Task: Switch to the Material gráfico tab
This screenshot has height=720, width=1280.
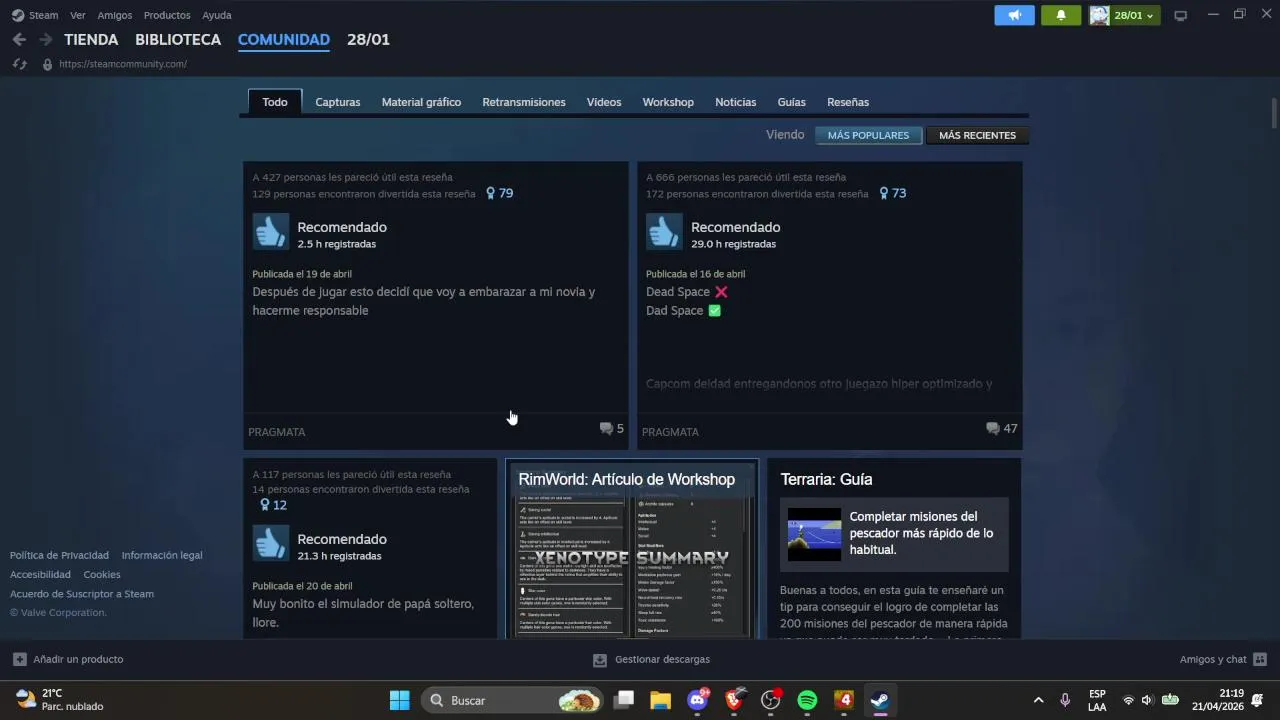Action: pos(421,102)
